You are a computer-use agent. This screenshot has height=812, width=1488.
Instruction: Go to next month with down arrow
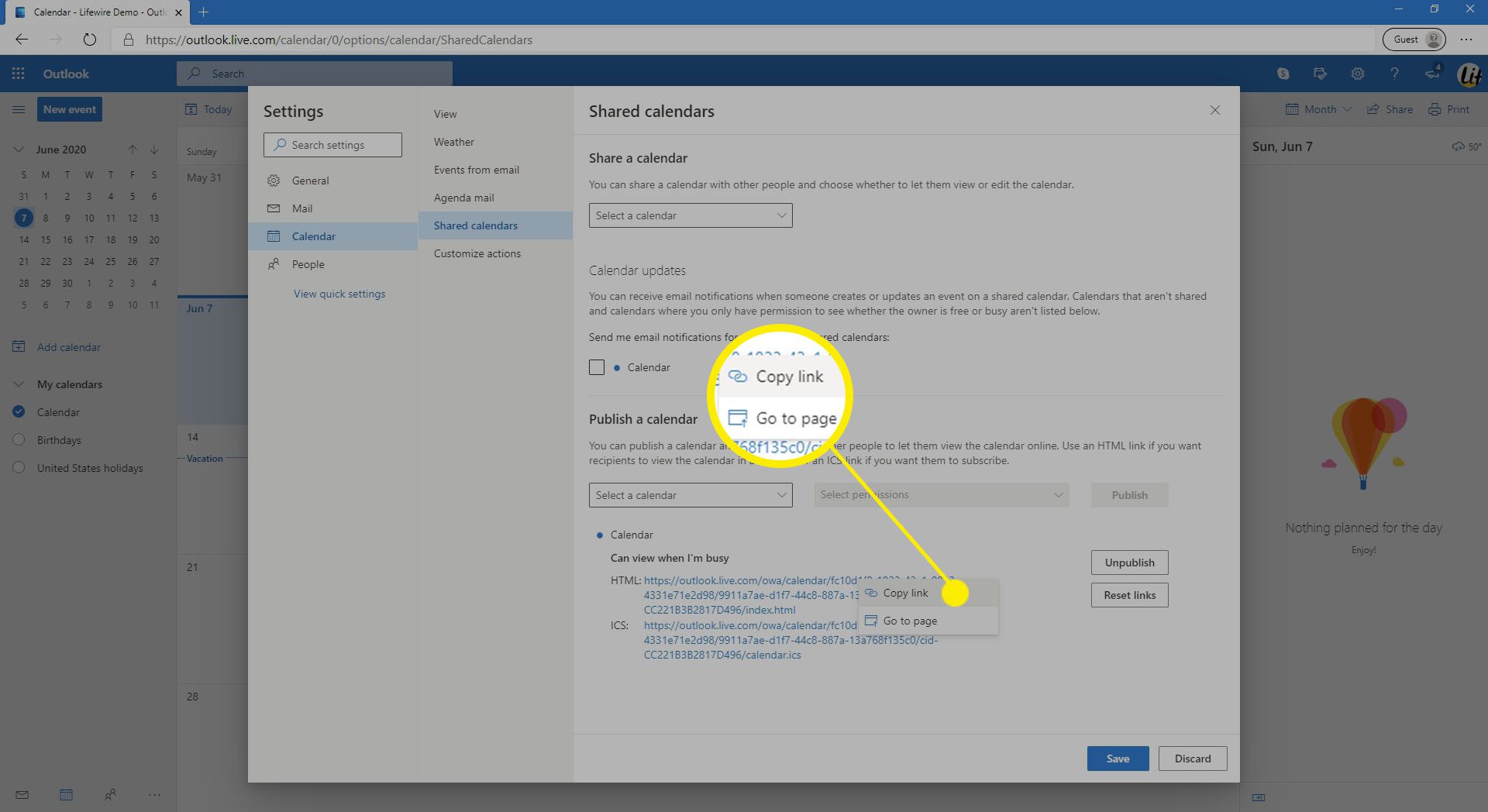(x=154, y=150)
